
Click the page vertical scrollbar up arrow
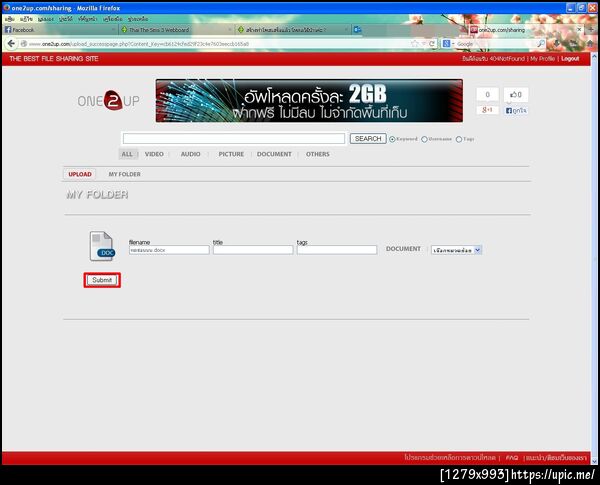594,57
